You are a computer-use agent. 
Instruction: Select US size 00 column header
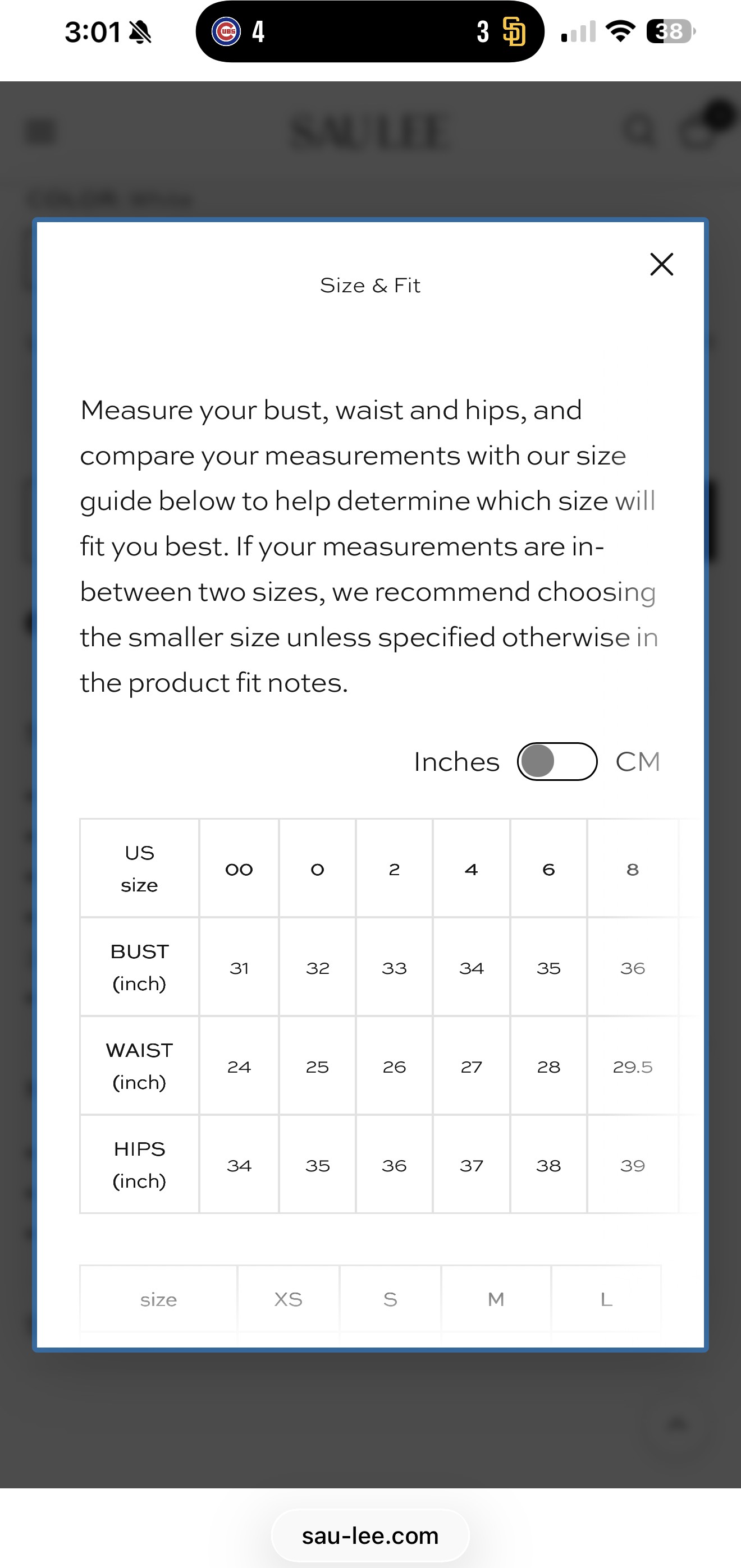point(239,868)
